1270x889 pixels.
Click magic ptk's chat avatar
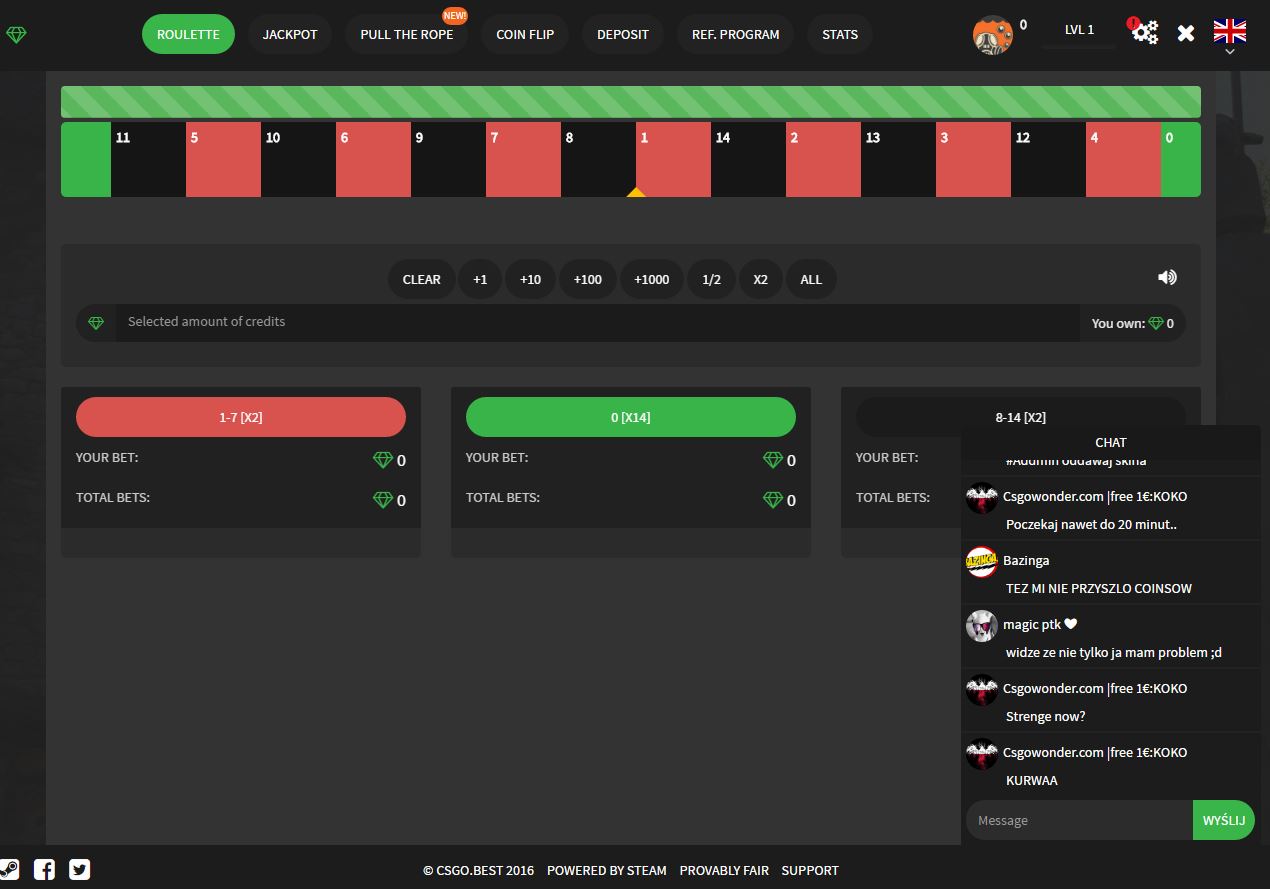tap(982, 625)
